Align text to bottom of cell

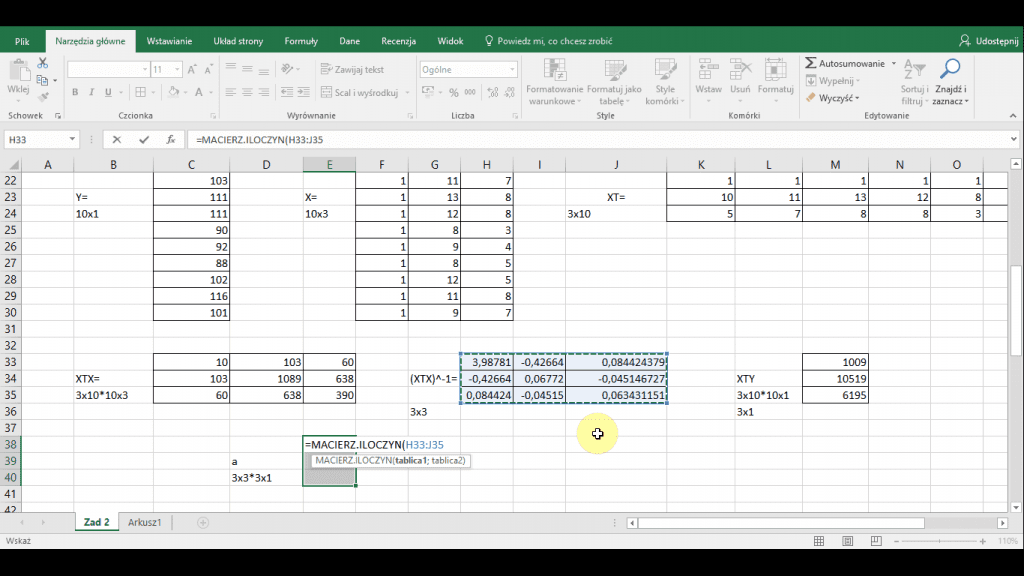click(263, 69)
